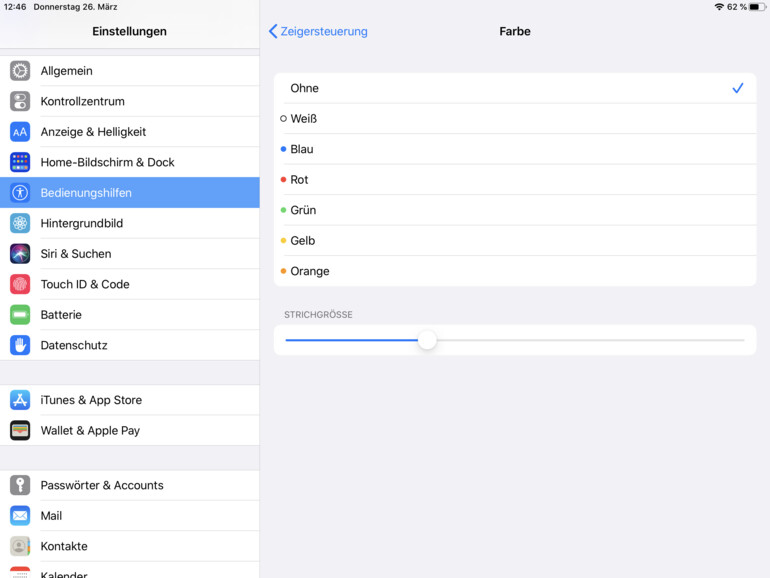The width and height of the screenshot is (770, 578).
Task: Open Mail settings entry
Action: (51, 516)
